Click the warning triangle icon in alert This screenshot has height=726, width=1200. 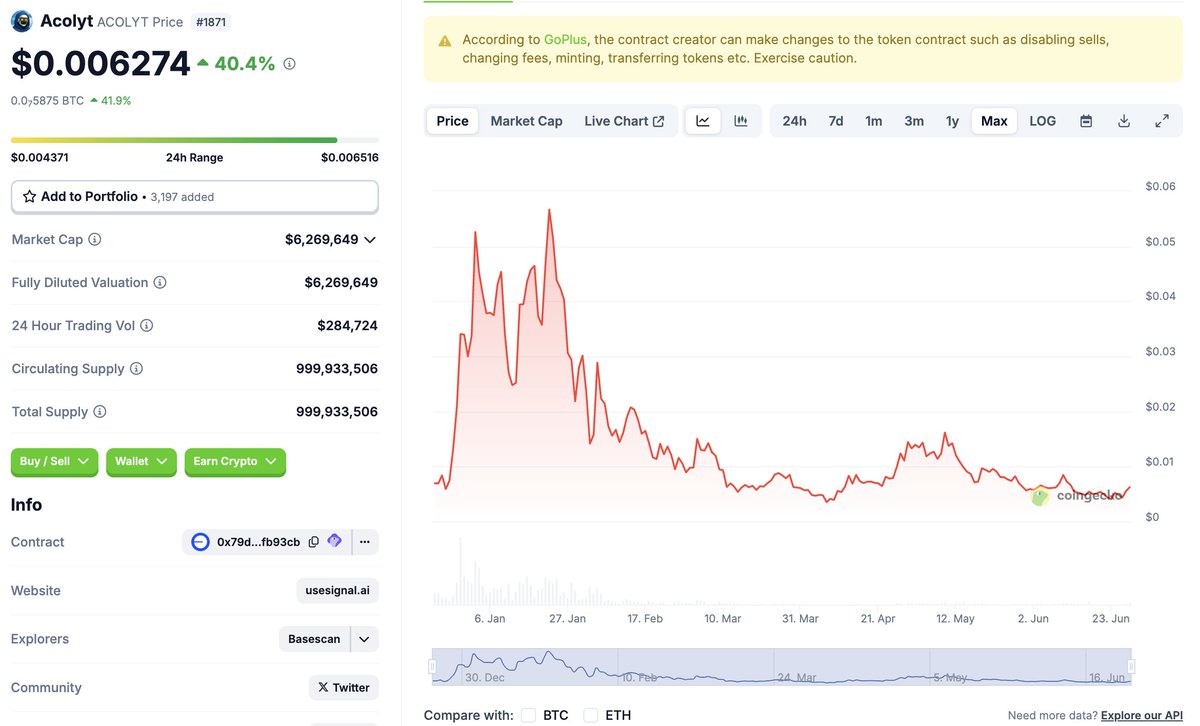444,41
